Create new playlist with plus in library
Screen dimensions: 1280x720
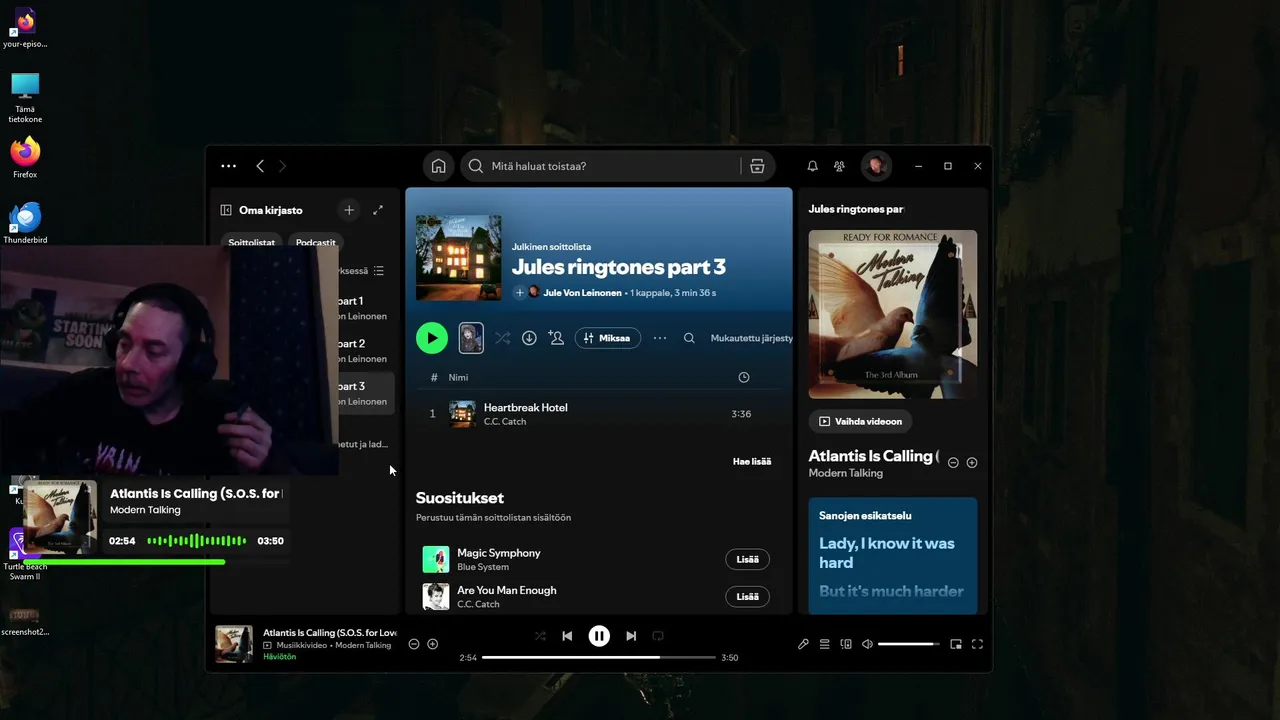(x=349, y=210)
